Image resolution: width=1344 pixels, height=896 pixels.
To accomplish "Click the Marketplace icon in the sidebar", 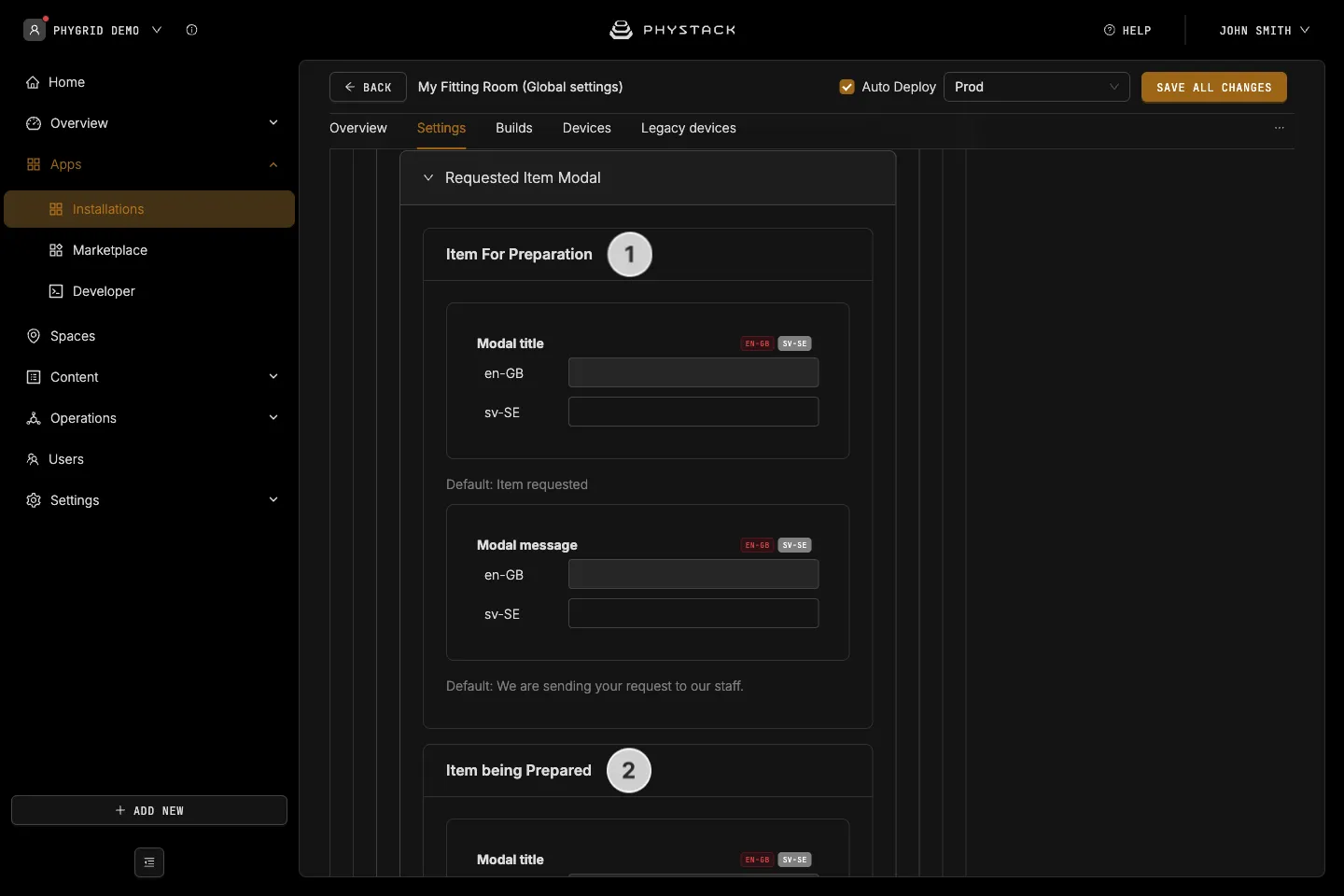I will click(x=56, y=250).
